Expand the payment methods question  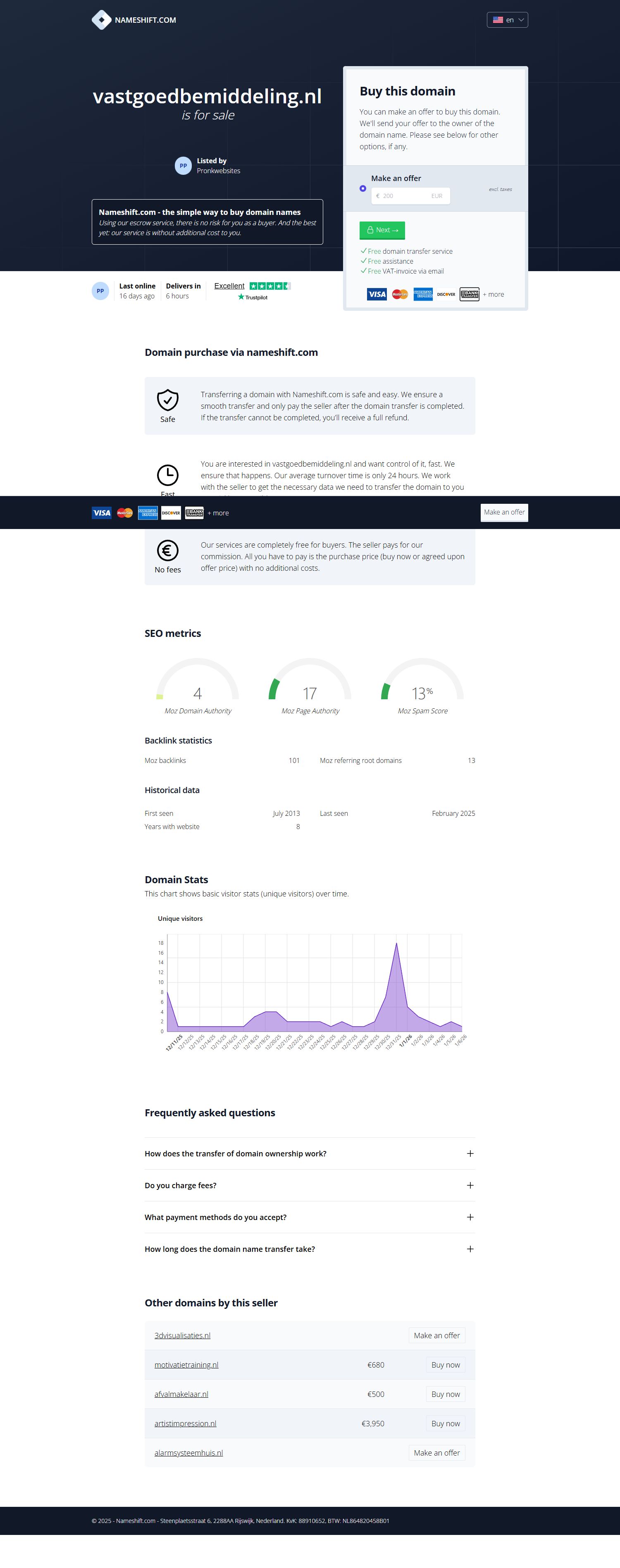310,1218
